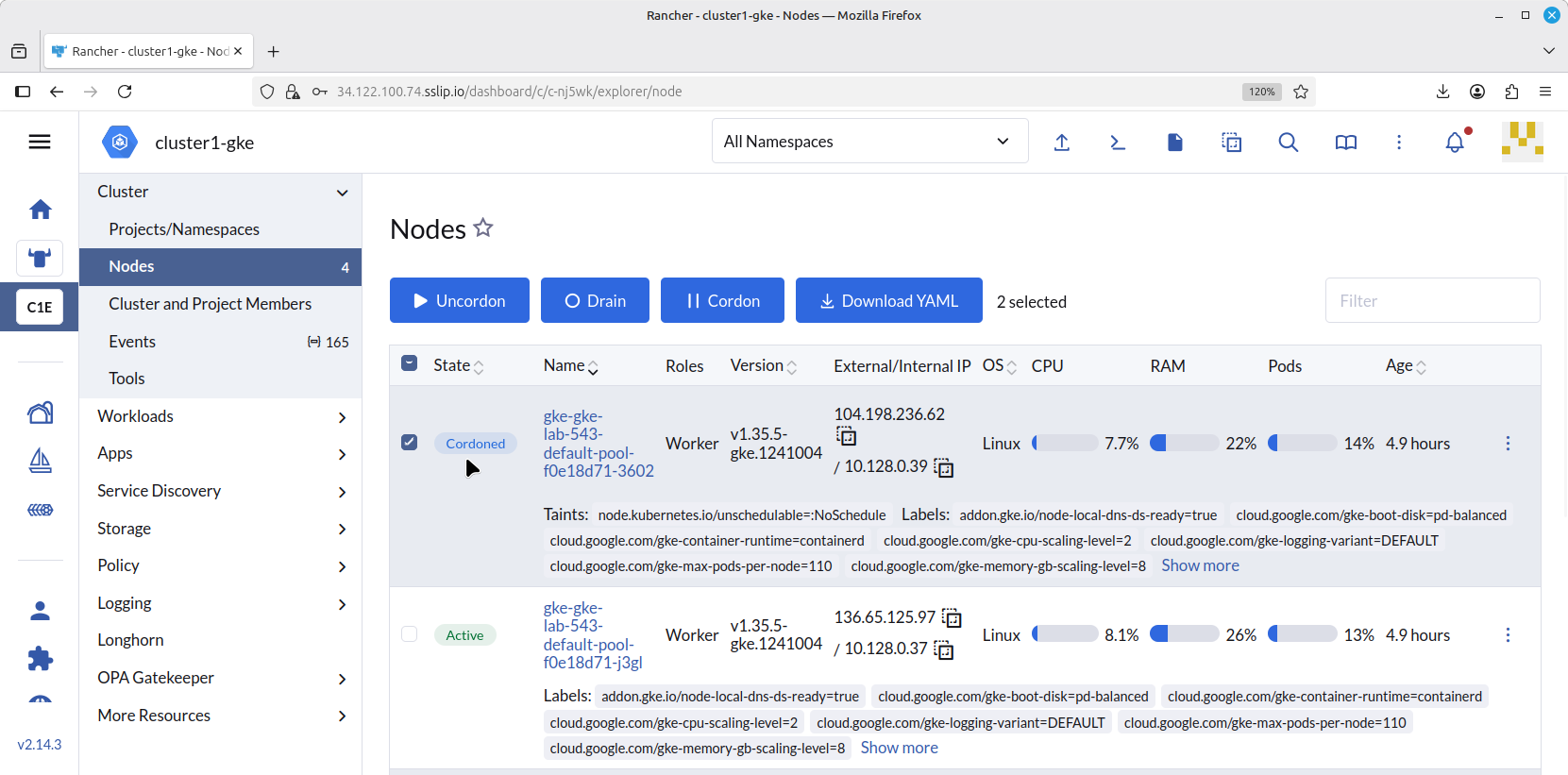
Task: Expand the Service Discovery section
Action: coord(342,492)
